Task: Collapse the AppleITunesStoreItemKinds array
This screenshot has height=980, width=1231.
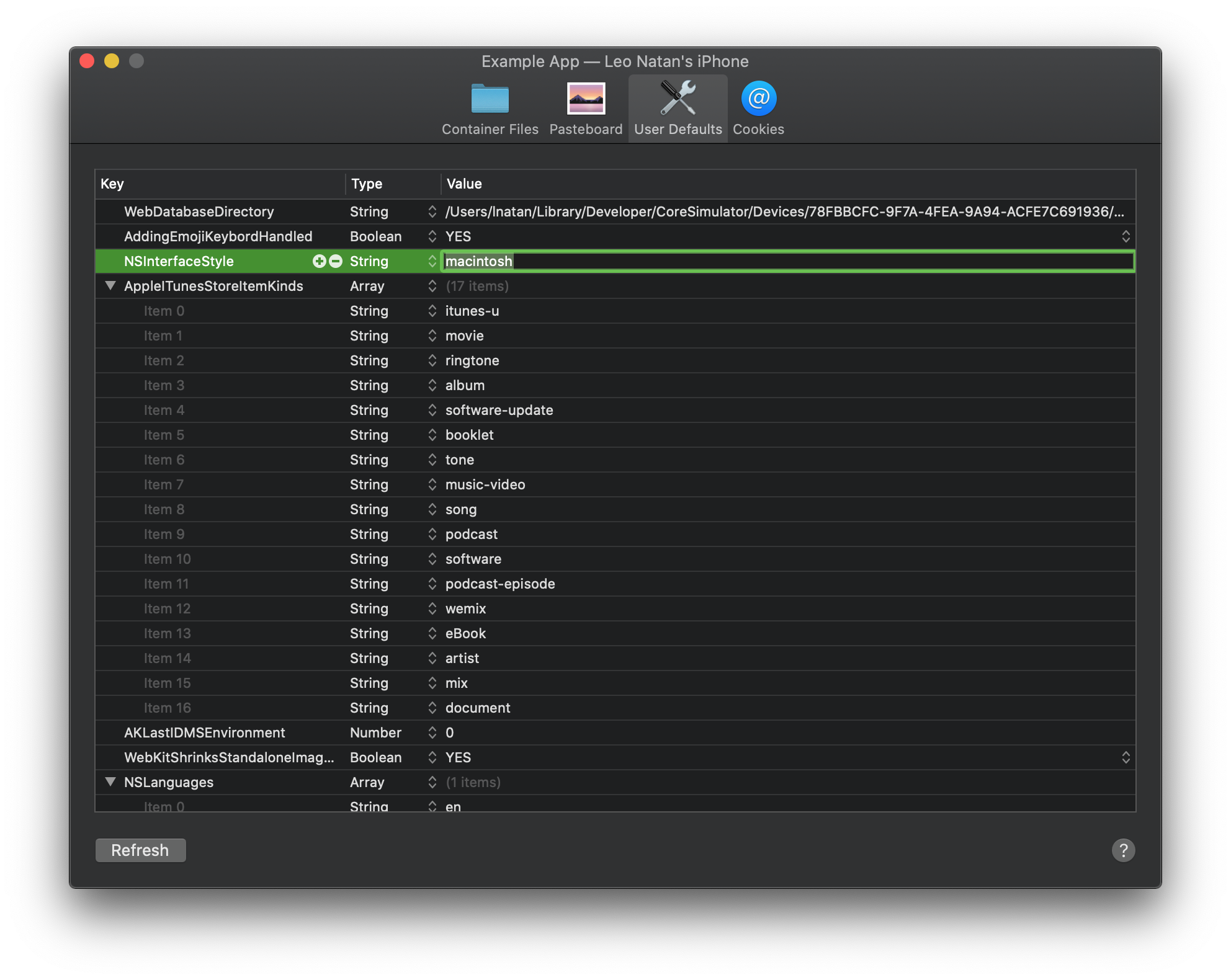Action: coord(110,286)
